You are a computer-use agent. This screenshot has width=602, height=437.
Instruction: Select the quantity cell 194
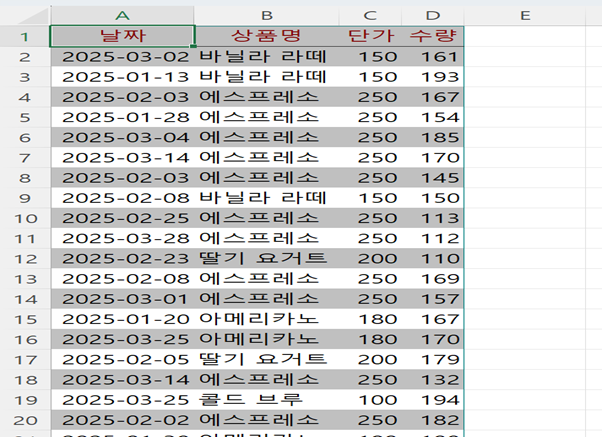(x=433, y=400)
